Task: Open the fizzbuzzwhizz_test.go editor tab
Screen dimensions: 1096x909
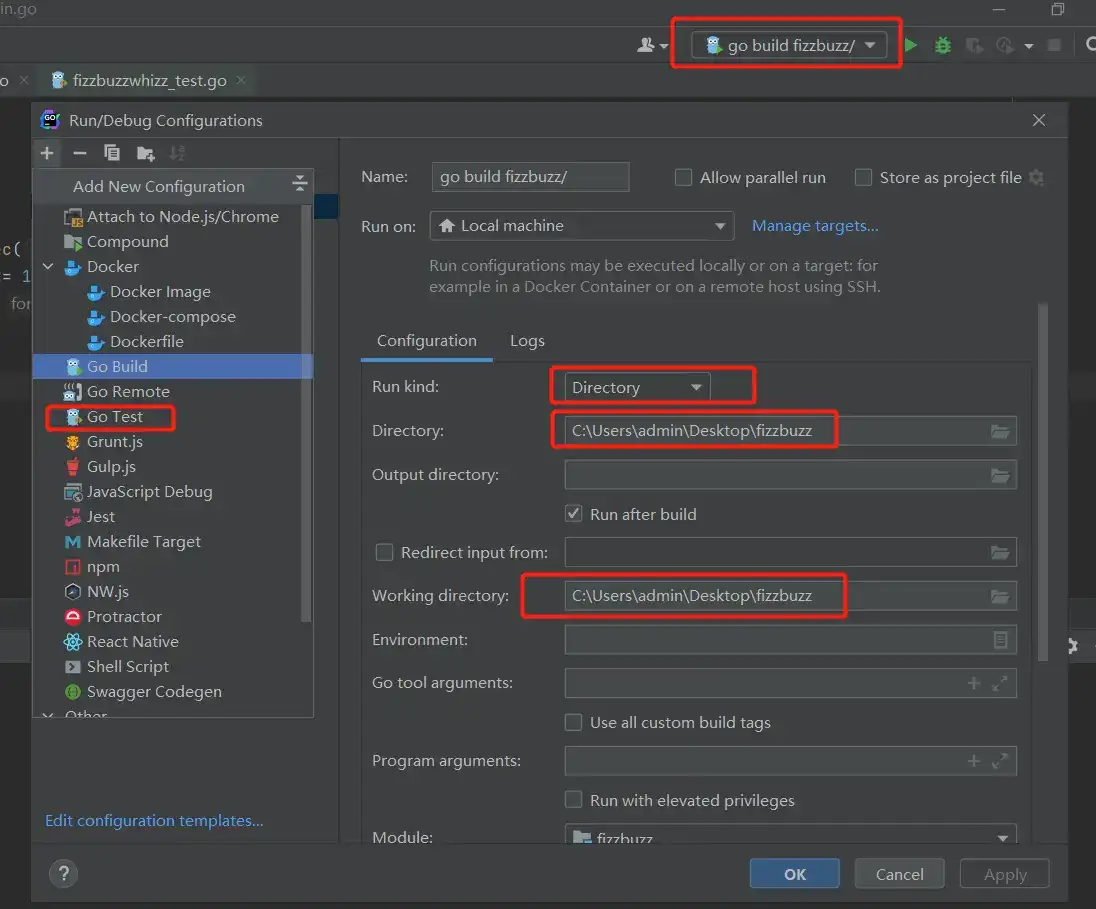Action: (x=149, y=80)
